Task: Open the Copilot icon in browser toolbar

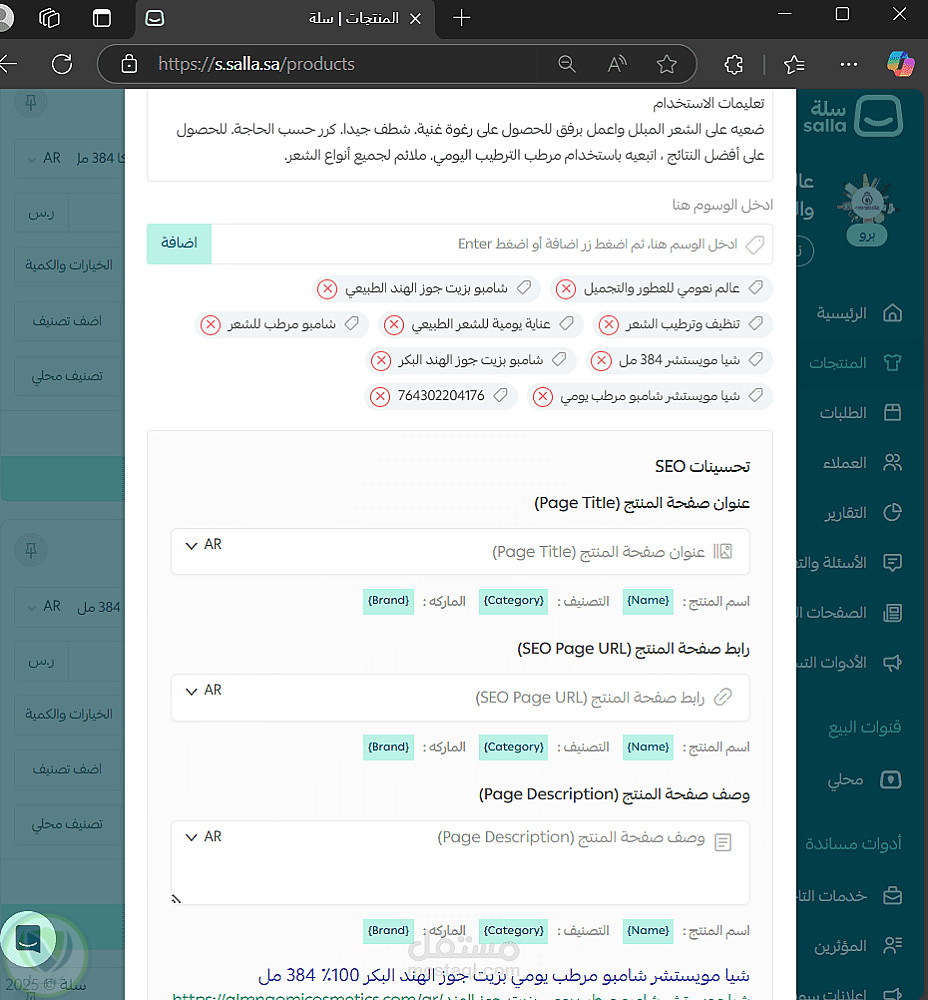Action: click(x=900, y=64)
